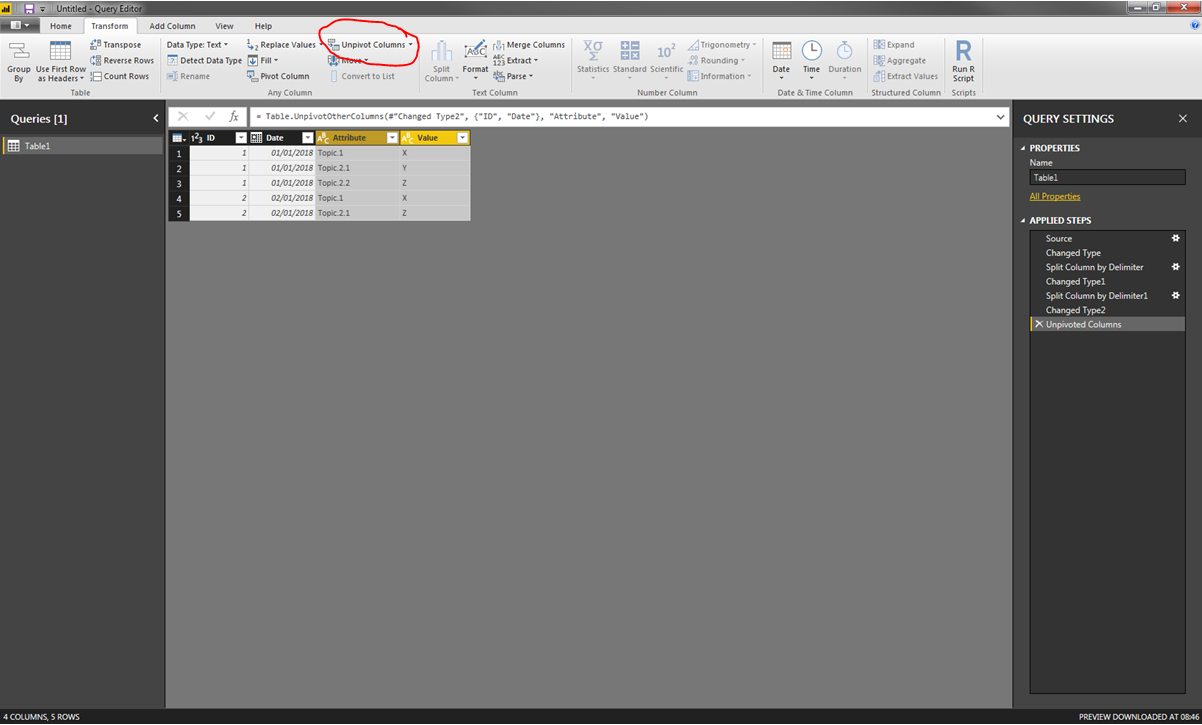Open gear settings for Source step

pyautogui.click(x=1176, y=238)
